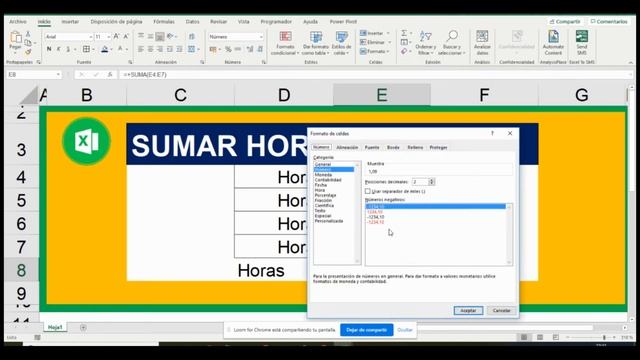Image resolution: width=640 pixels, height=360 pixels.
Task: Click the percent style icon
Action: [x=228, y=49]
